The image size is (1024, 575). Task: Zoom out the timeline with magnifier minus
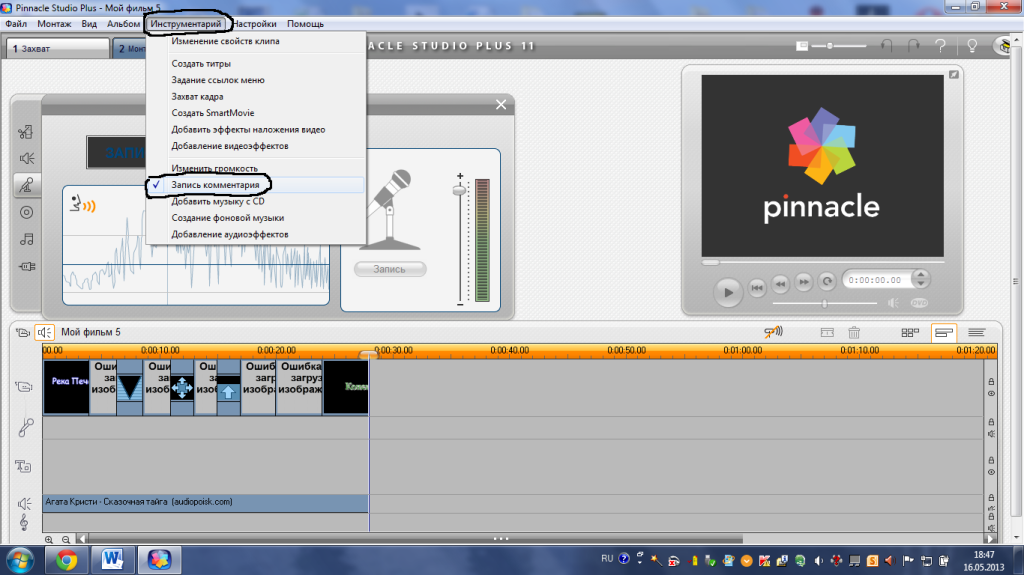66,540
